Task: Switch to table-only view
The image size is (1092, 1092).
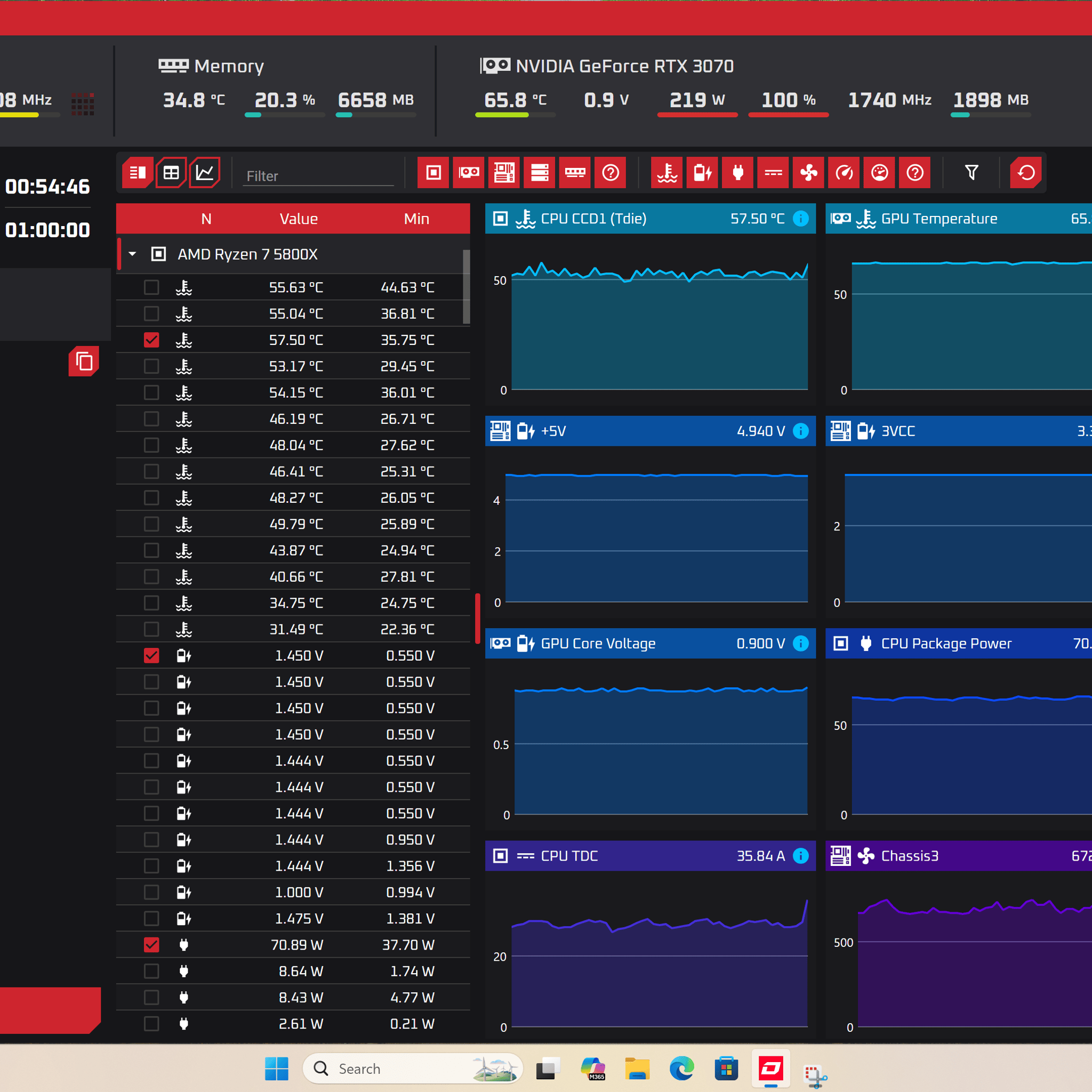Action: point(171,172)
